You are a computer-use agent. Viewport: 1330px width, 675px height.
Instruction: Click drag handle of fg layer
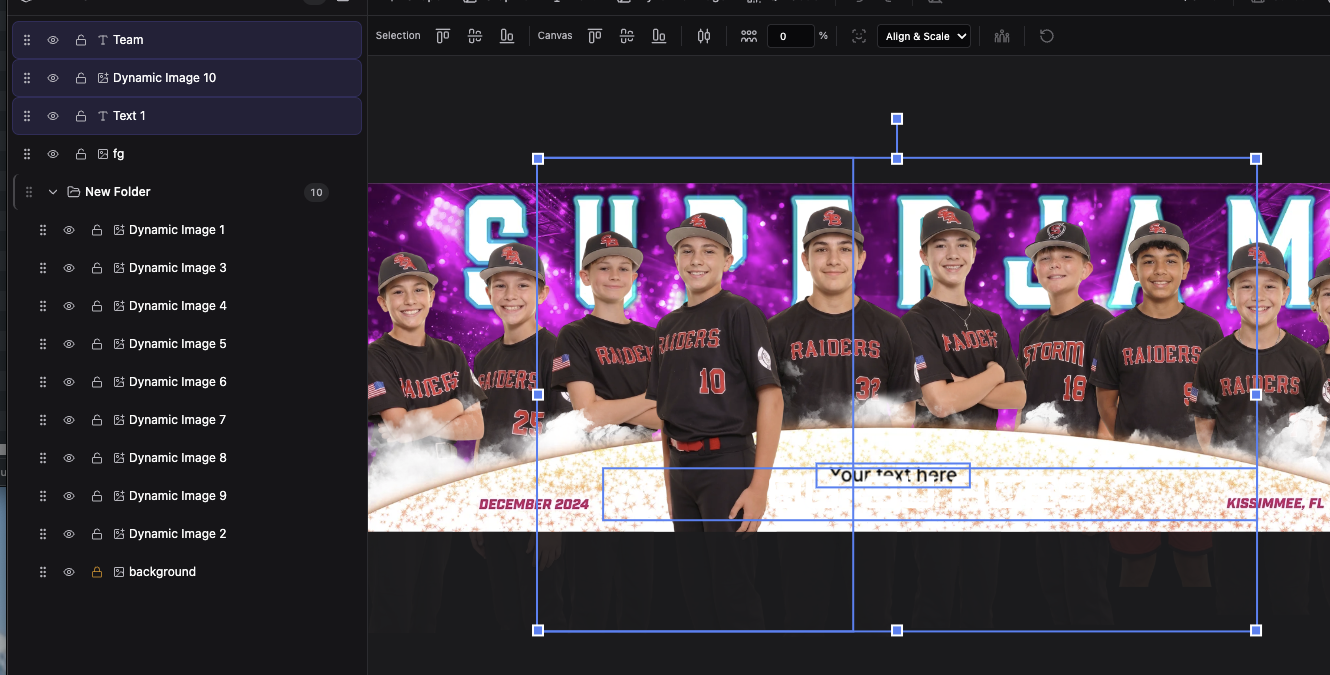[27, 154]
